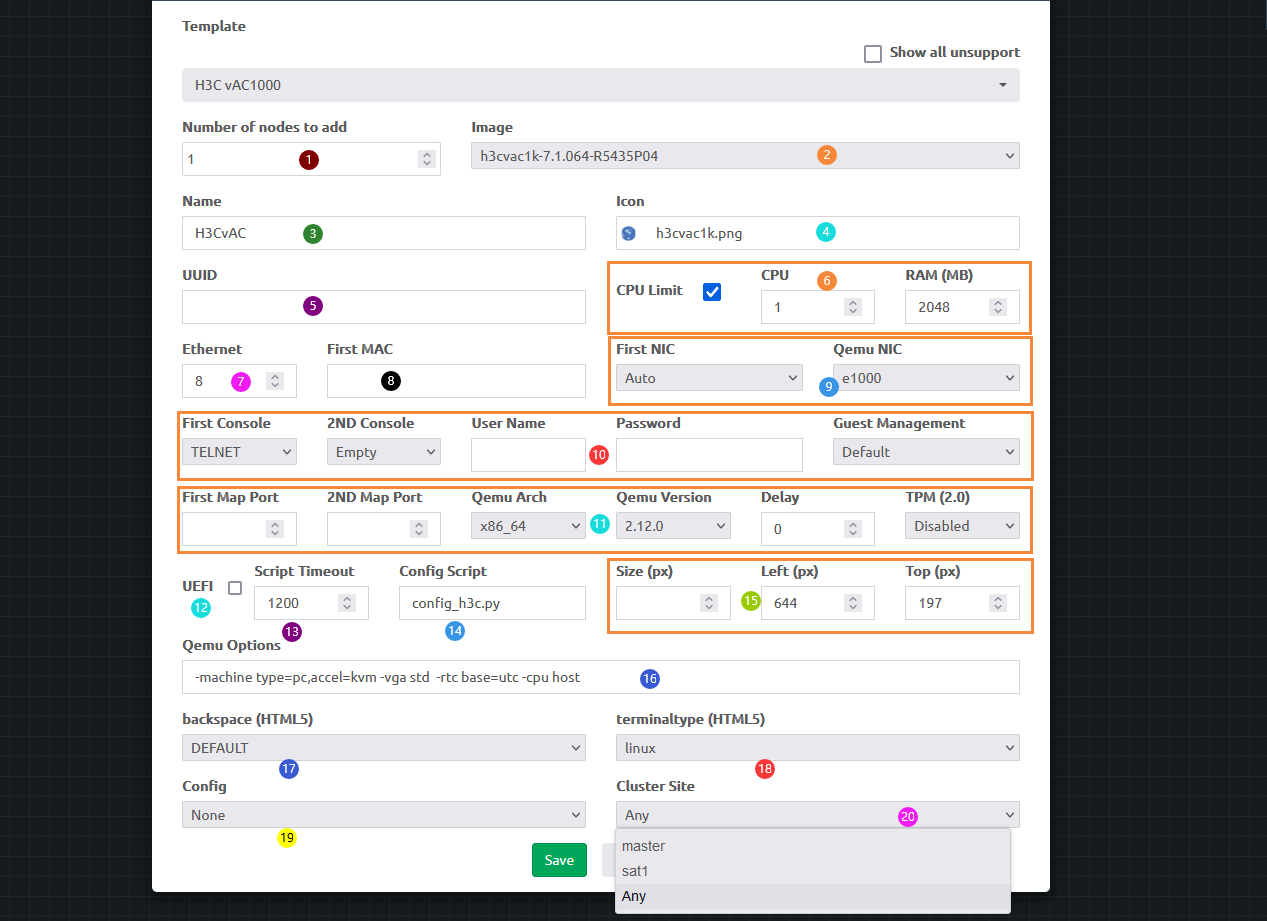The height and width of the screenshot is (921, 1267).
Task: Open the Qemu NIC dropdown set to e1000
Action: [926, 378]
